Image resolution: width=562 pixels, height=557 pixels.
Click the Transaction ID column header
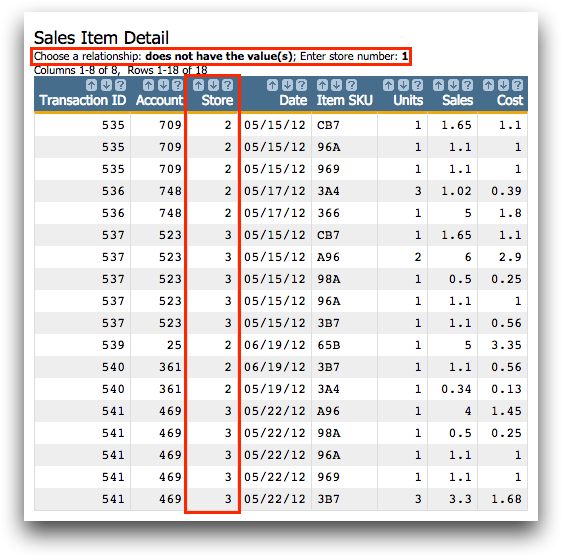click(x=83, y=100)
